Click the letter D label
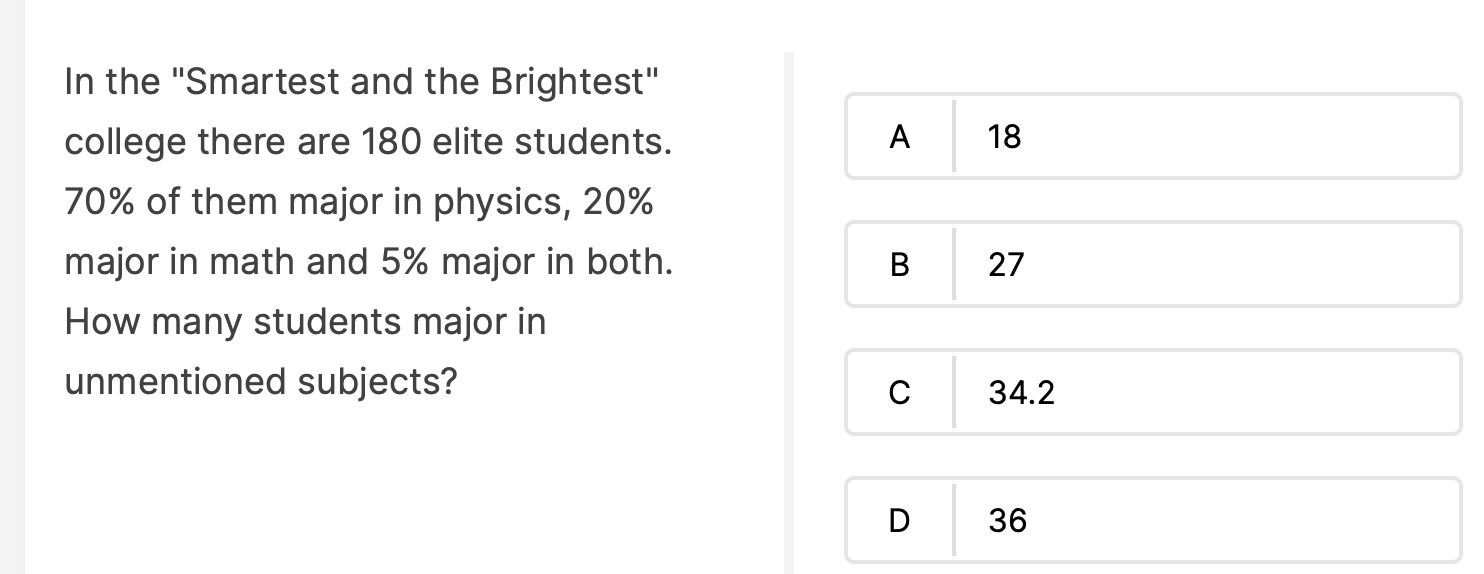The image size is (1484, 574). 899,520
